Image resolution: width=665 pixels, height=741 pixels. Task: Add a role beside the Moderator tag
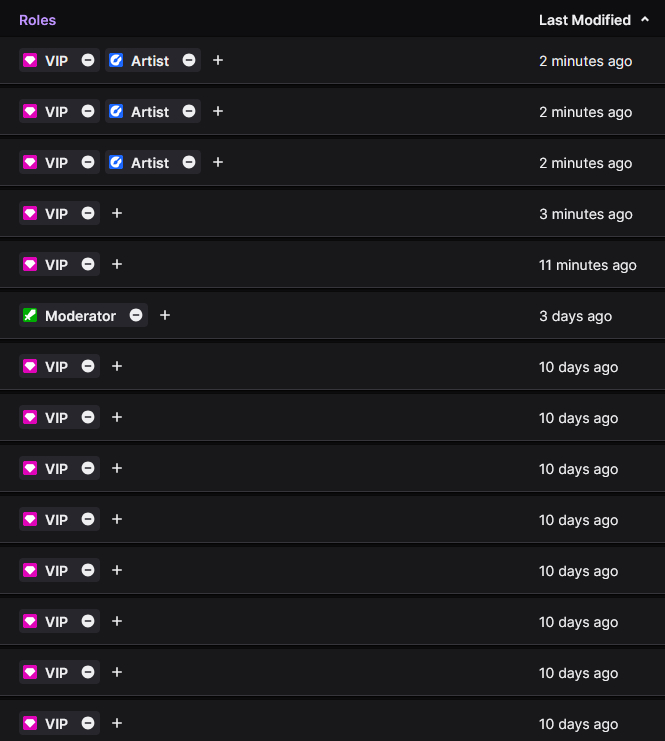[165, 315]
